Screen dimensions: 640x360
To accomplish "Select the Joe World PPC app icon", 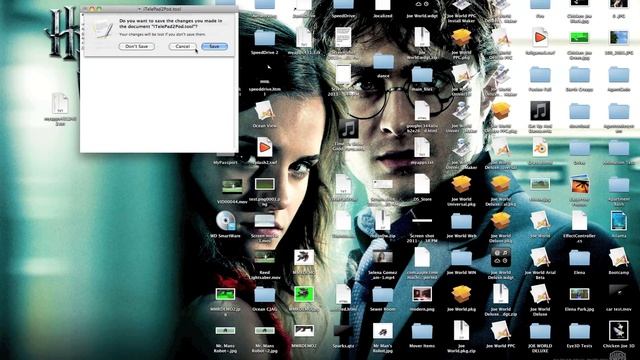I will [x=500, y=331].
